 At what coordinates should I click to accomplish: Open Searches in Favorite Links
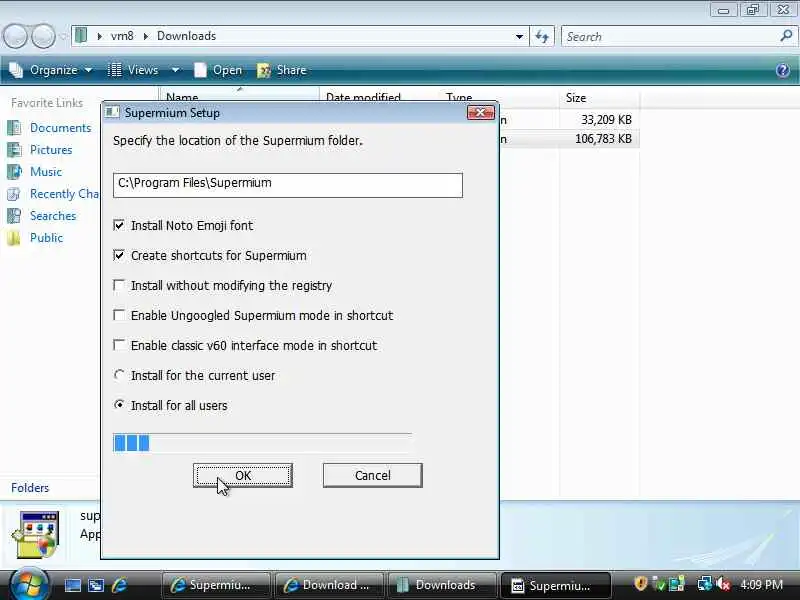tap(53, 216)
